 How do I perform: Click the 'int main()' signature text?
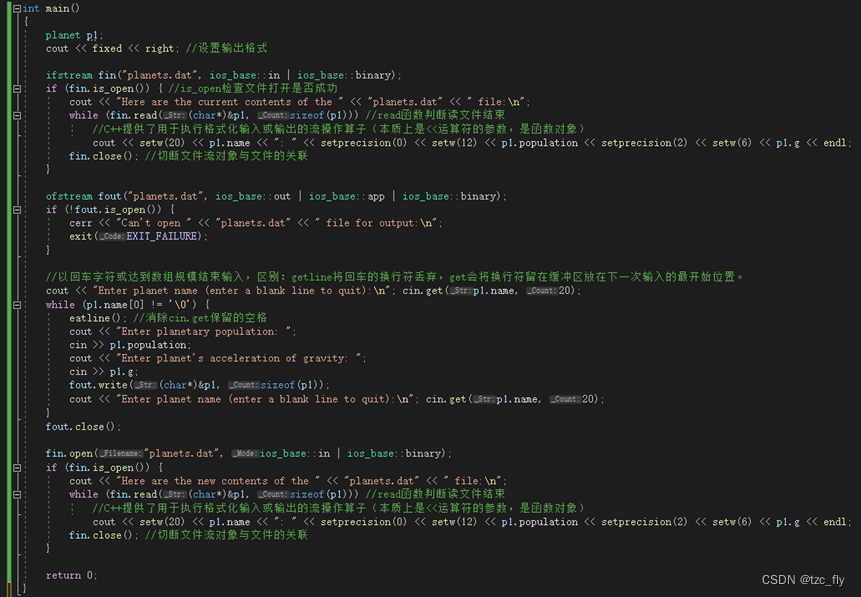(x=51, y=8)
